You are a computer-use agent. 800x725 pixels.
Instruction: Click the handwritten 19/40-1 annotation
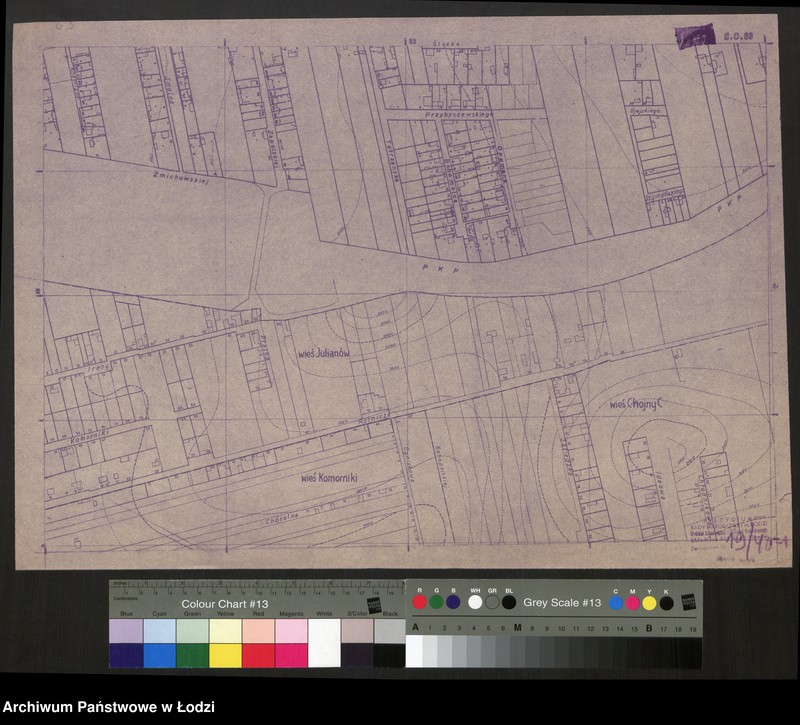click(753, 540)
